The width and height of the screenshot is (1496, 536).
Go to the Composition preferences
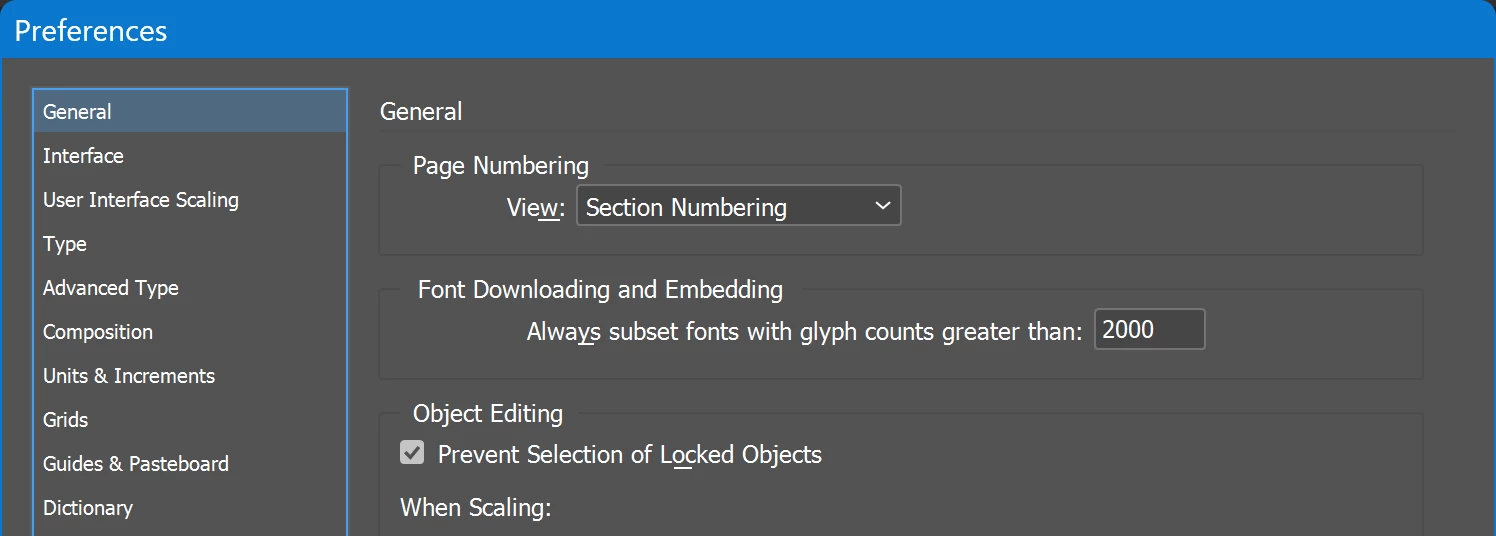(x=190, y=332)
